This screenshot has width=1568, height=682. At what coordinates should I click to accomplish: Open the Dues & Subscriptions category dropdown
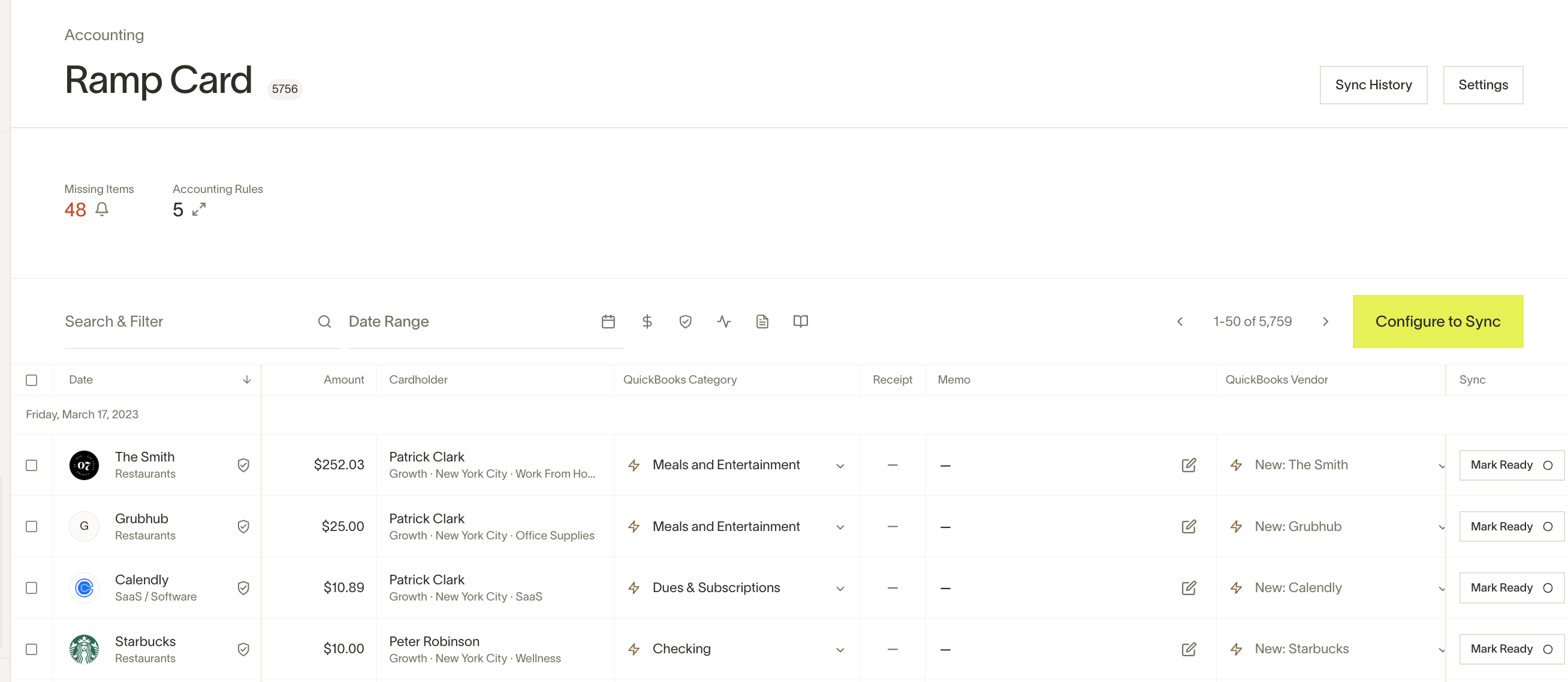840,589
